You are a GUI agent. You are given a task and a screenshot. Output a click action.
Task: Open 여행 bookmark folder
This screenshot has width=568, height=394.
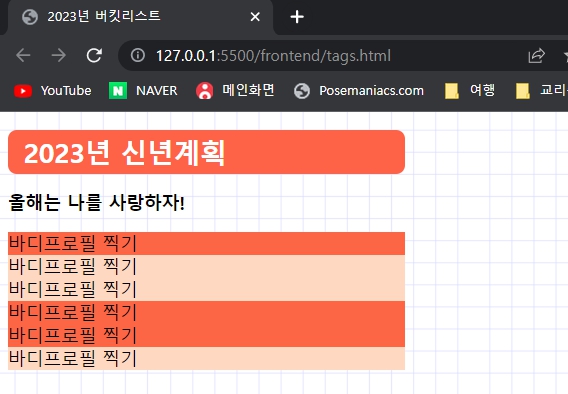[470, 91]
